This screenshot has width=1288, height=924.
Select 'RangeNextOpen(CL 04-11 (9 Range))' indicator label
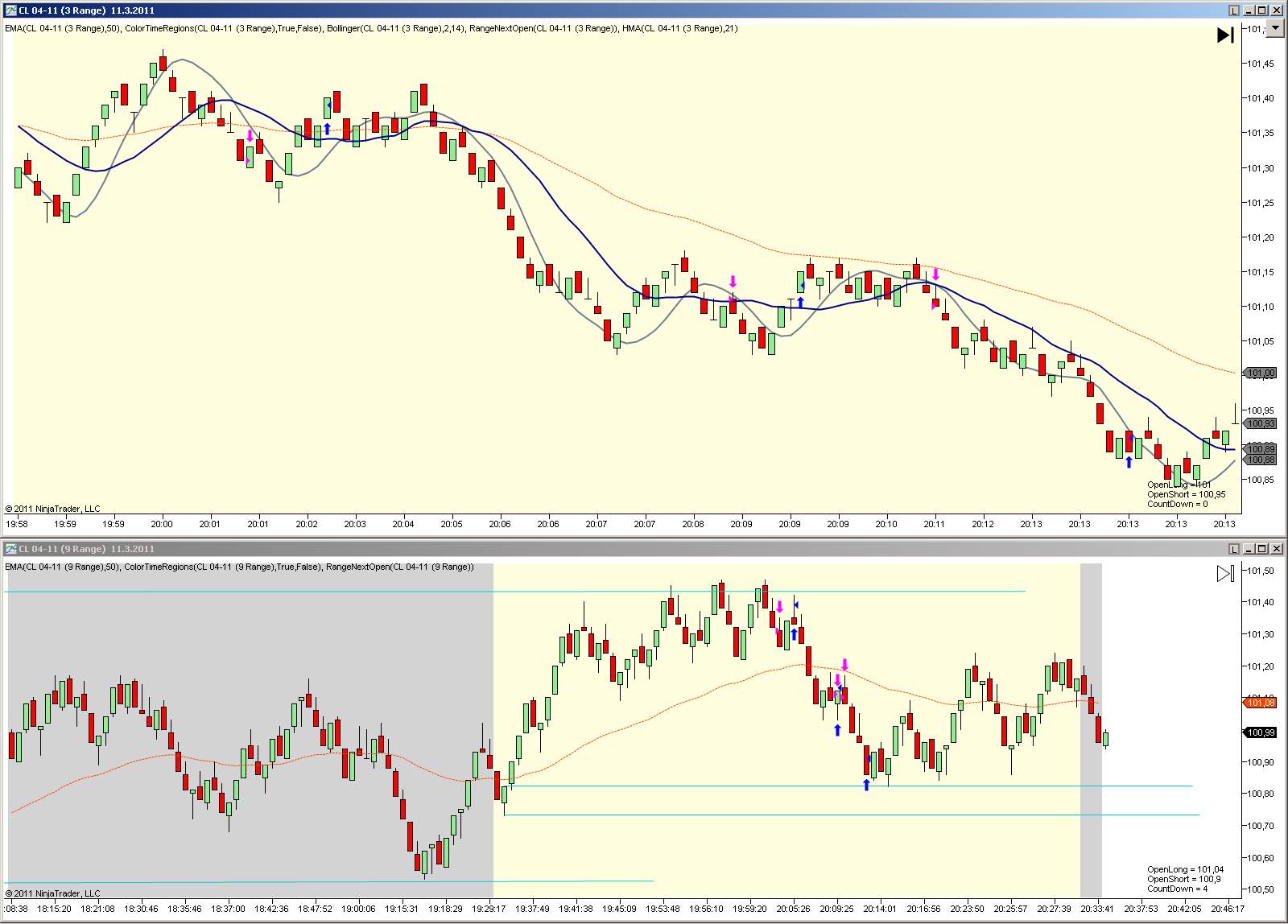pos(400,567)
